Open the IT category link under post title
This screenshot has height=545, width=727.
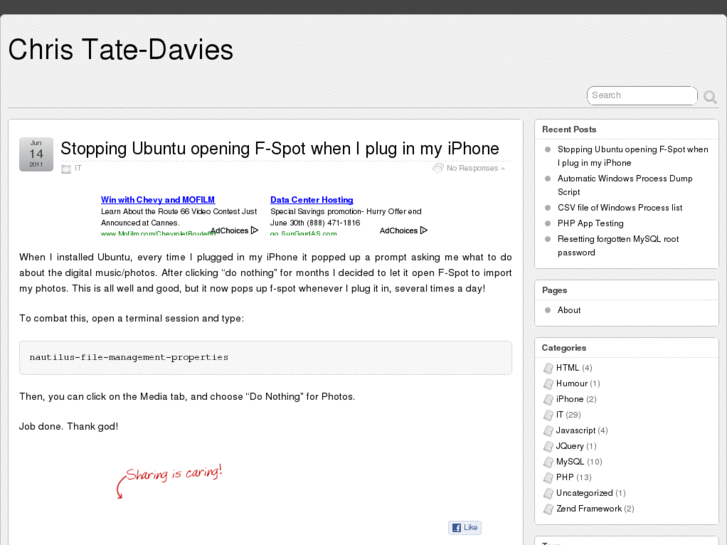point(78,168)
